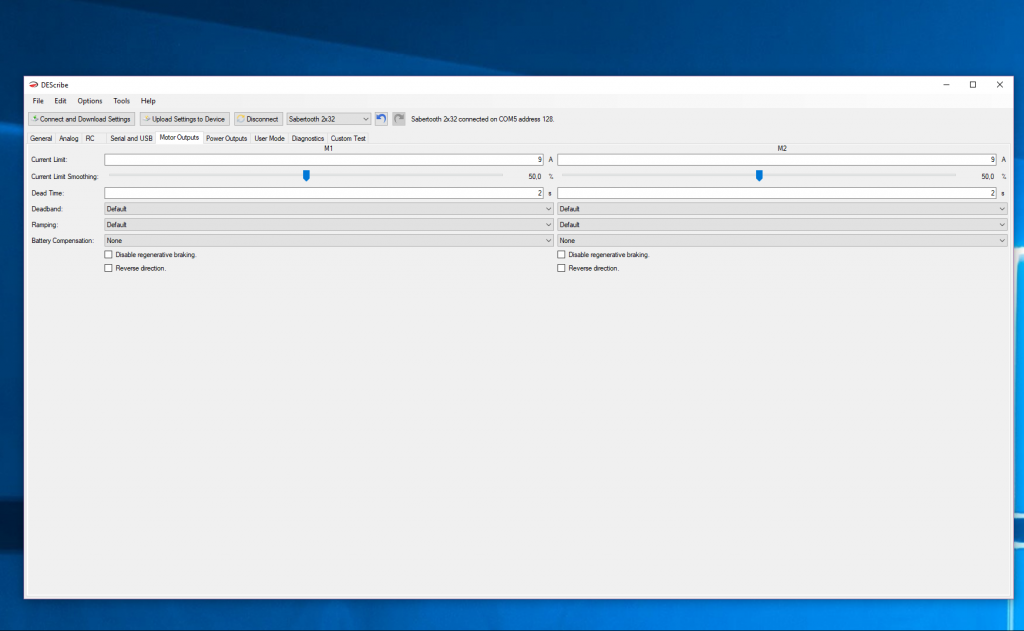Screen dimensions: 1024x631
Task: Minimize the DEScribe window
Action: [946, 85]
